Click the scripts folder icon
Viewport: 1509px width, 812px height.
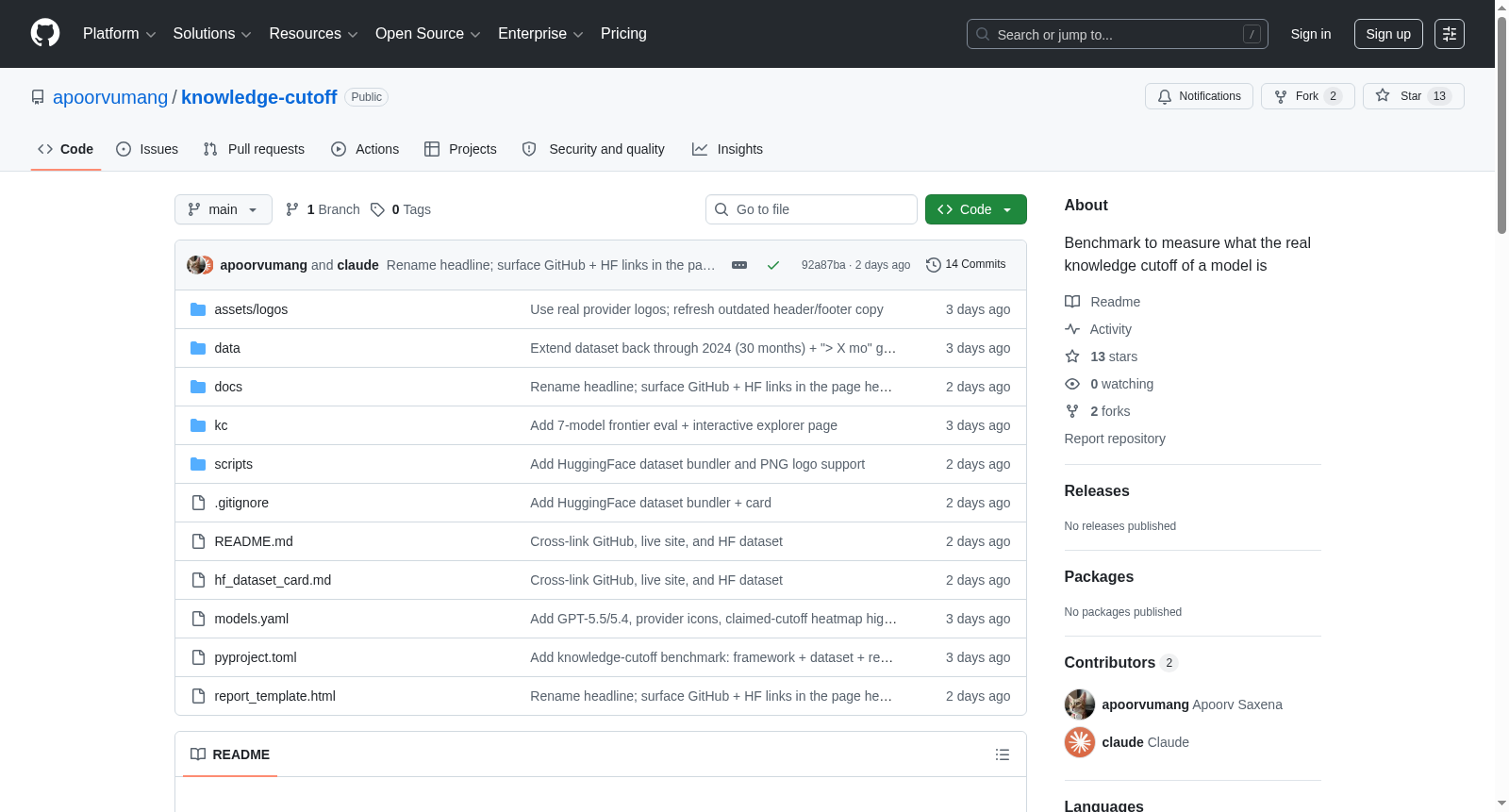[x=198, y=464]
